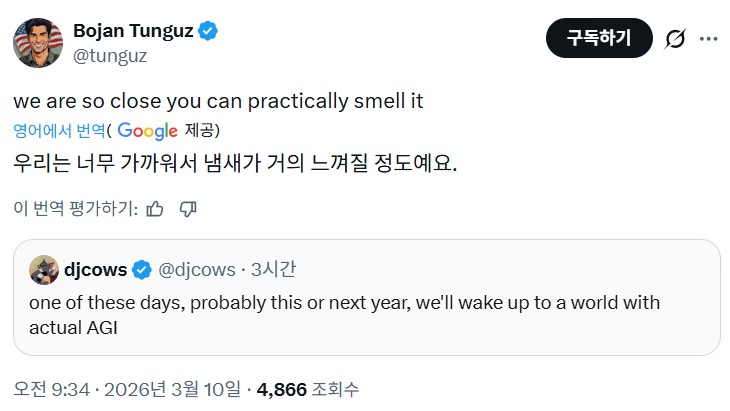Click the 3시간 timestamp in quoted tweet
This screenshot has width=730, height=411.
click(273, 269)
